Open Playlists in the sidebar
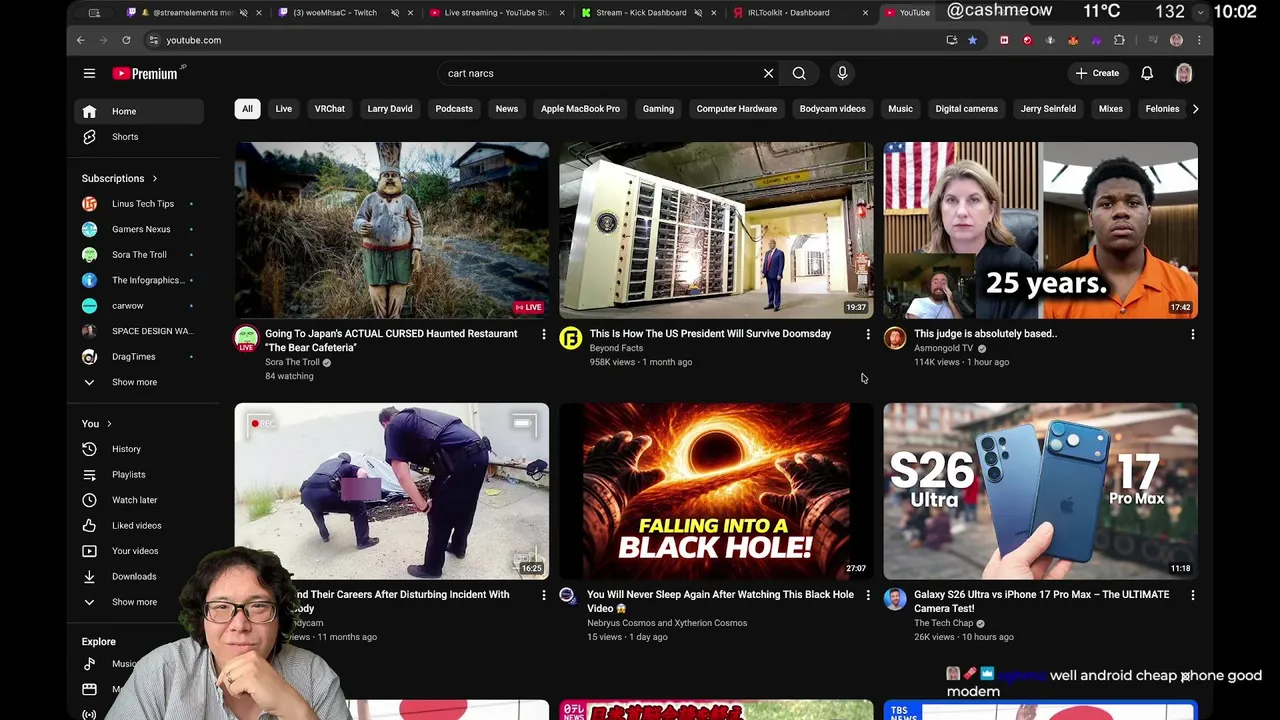The width and height of the screenshot is (1280, 720). click(139, 475)
